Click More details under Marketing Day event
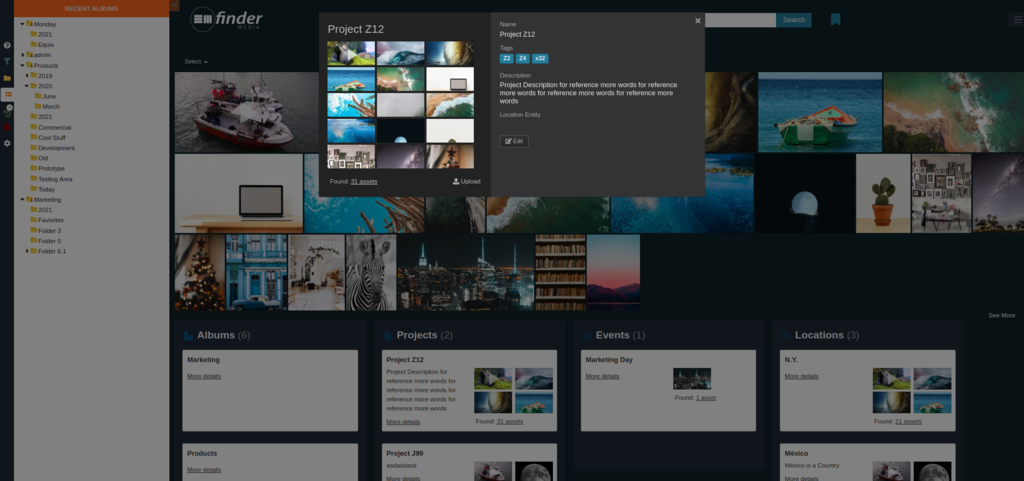Image resolution: width=1024 pixels, height=481 pixels. [602, 376]
